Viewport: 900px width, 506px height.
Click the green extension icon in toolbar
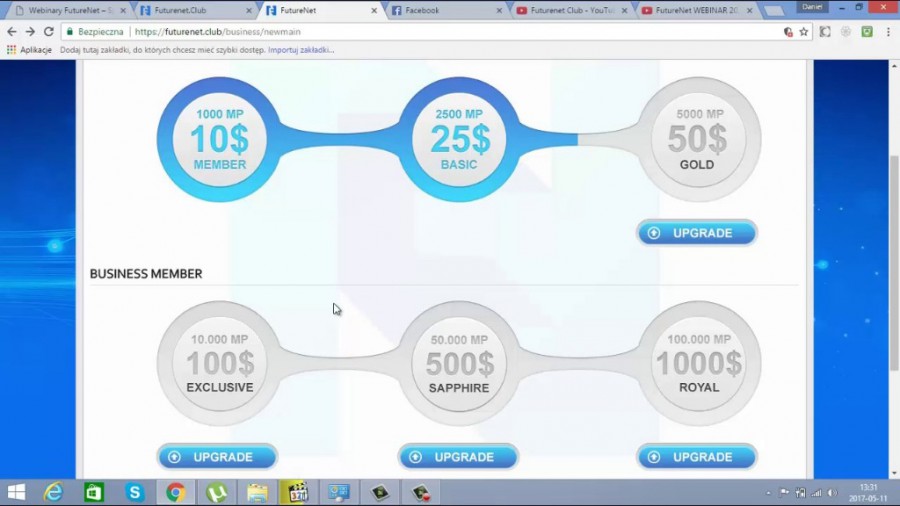(867, 32)
